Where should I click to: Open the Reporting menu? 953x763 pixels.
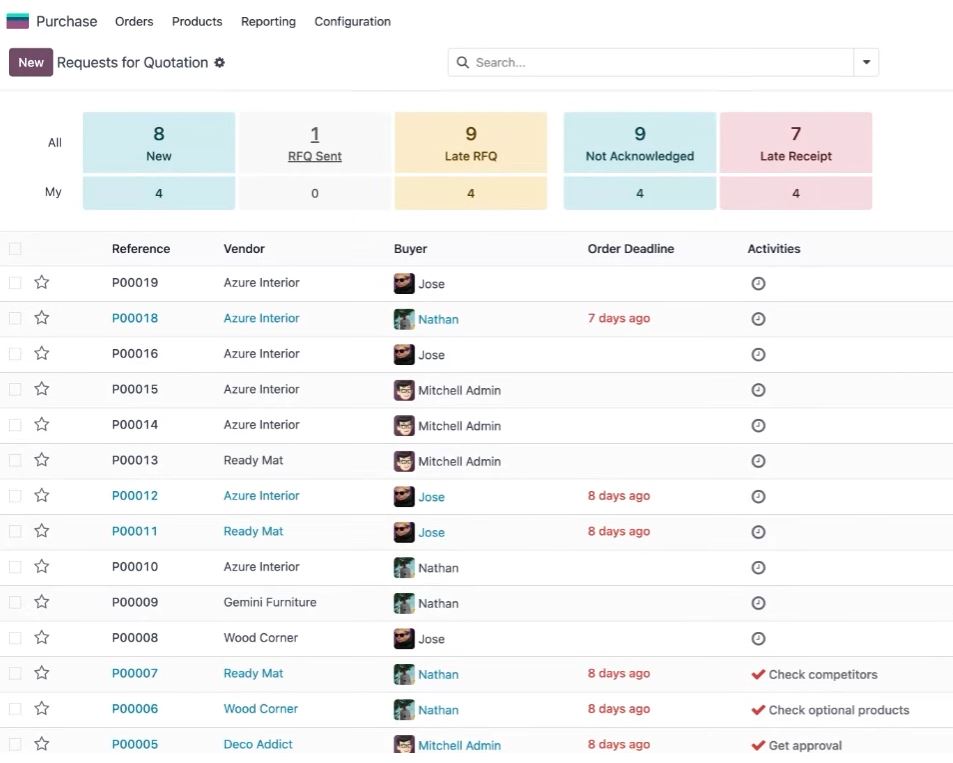(268, 21)
